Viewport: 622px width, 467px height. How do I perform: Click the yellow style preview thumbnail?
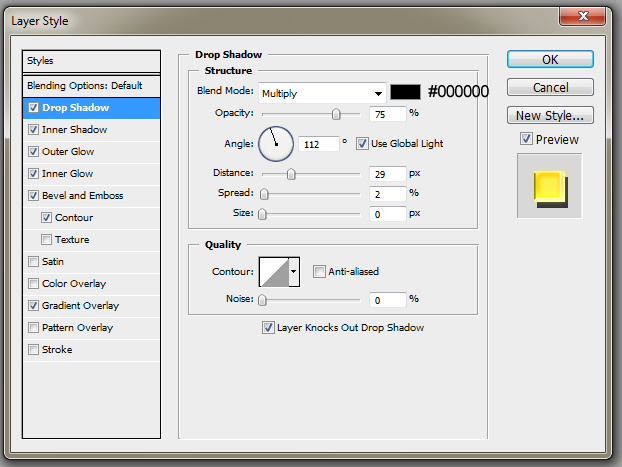click(x=550, y=186)
